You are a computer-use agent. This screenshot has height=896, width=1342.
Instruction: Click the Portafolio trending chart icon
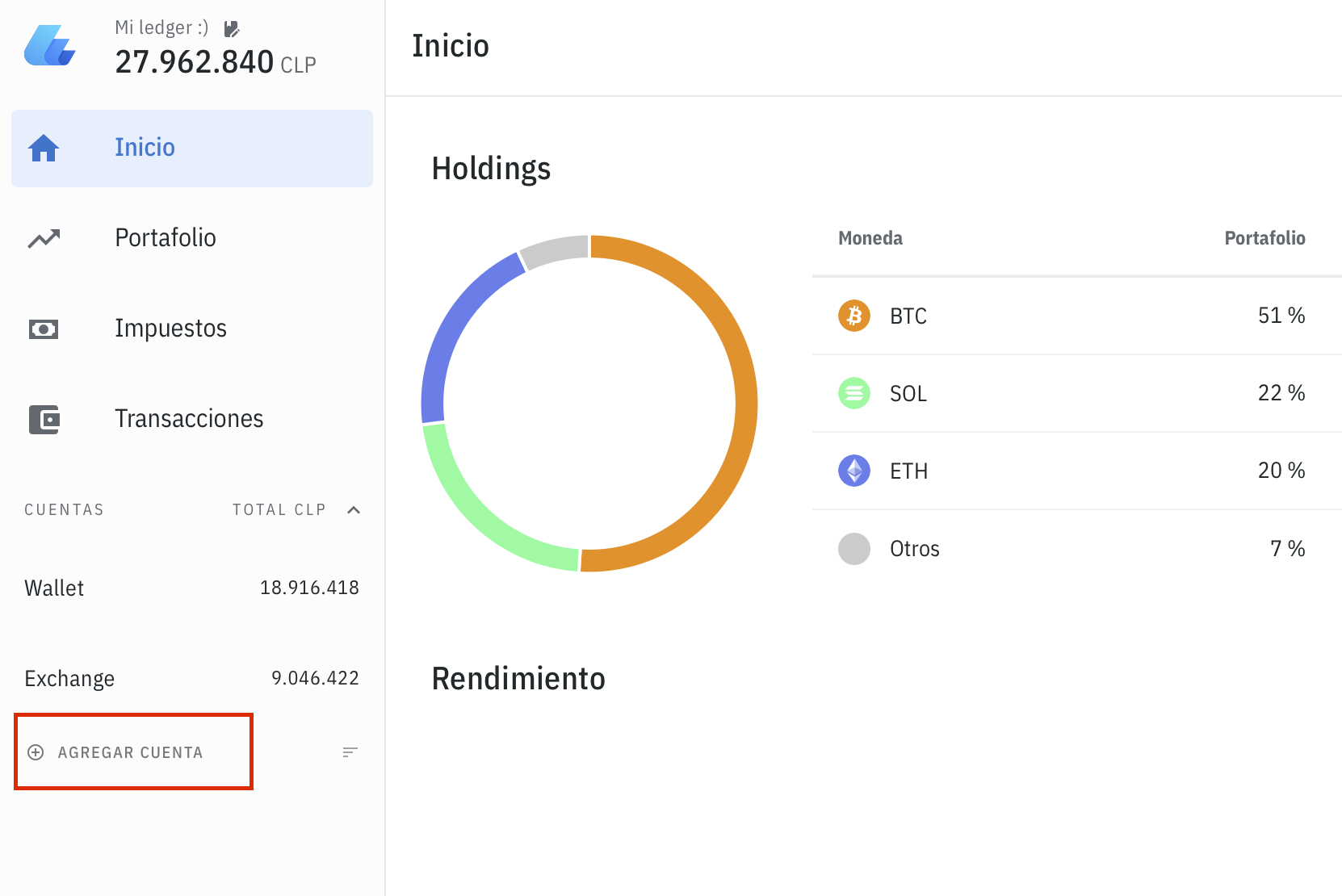pos(44,239)
